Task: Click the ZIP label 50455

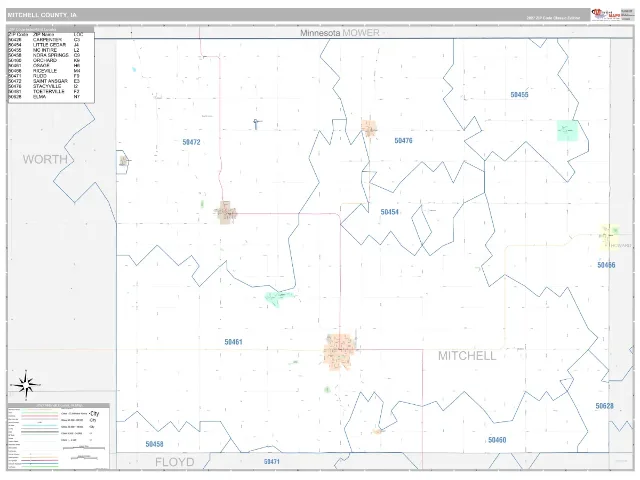Action: 519,95
